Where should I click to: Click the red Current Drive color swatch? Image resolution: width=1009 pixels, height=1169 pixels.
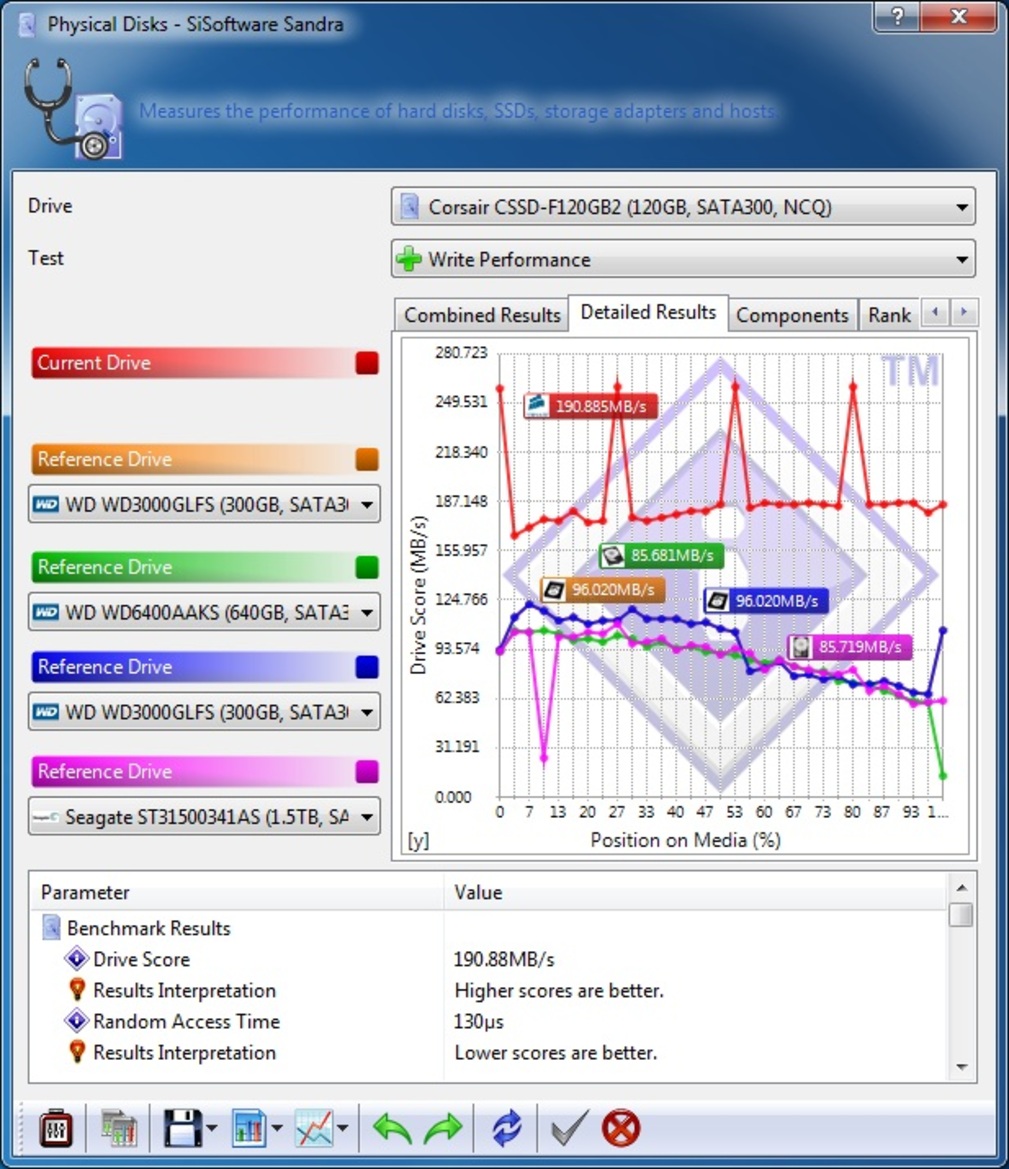pos(367,363)
